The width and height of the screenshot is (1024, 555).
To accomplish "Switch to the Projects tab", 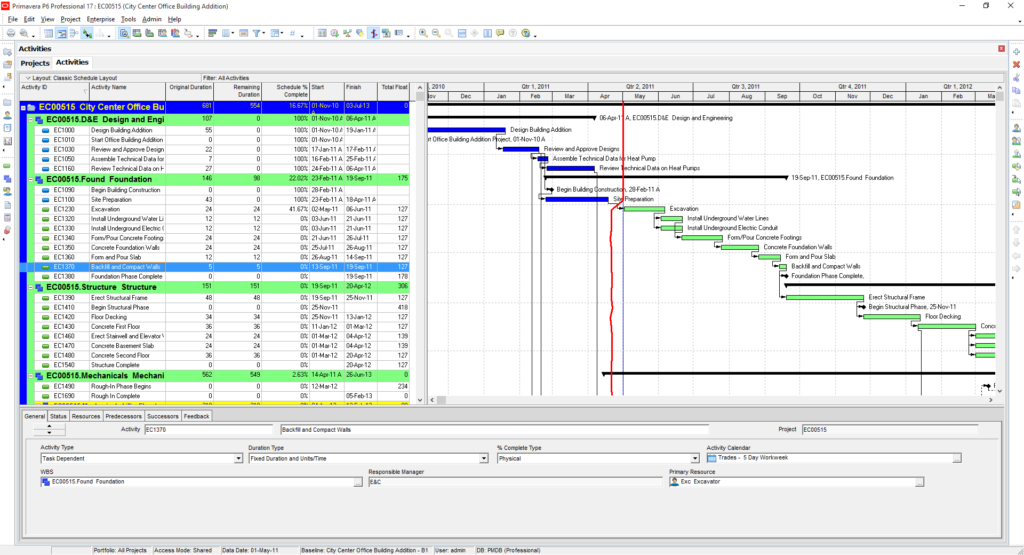I will click(35, 63).
